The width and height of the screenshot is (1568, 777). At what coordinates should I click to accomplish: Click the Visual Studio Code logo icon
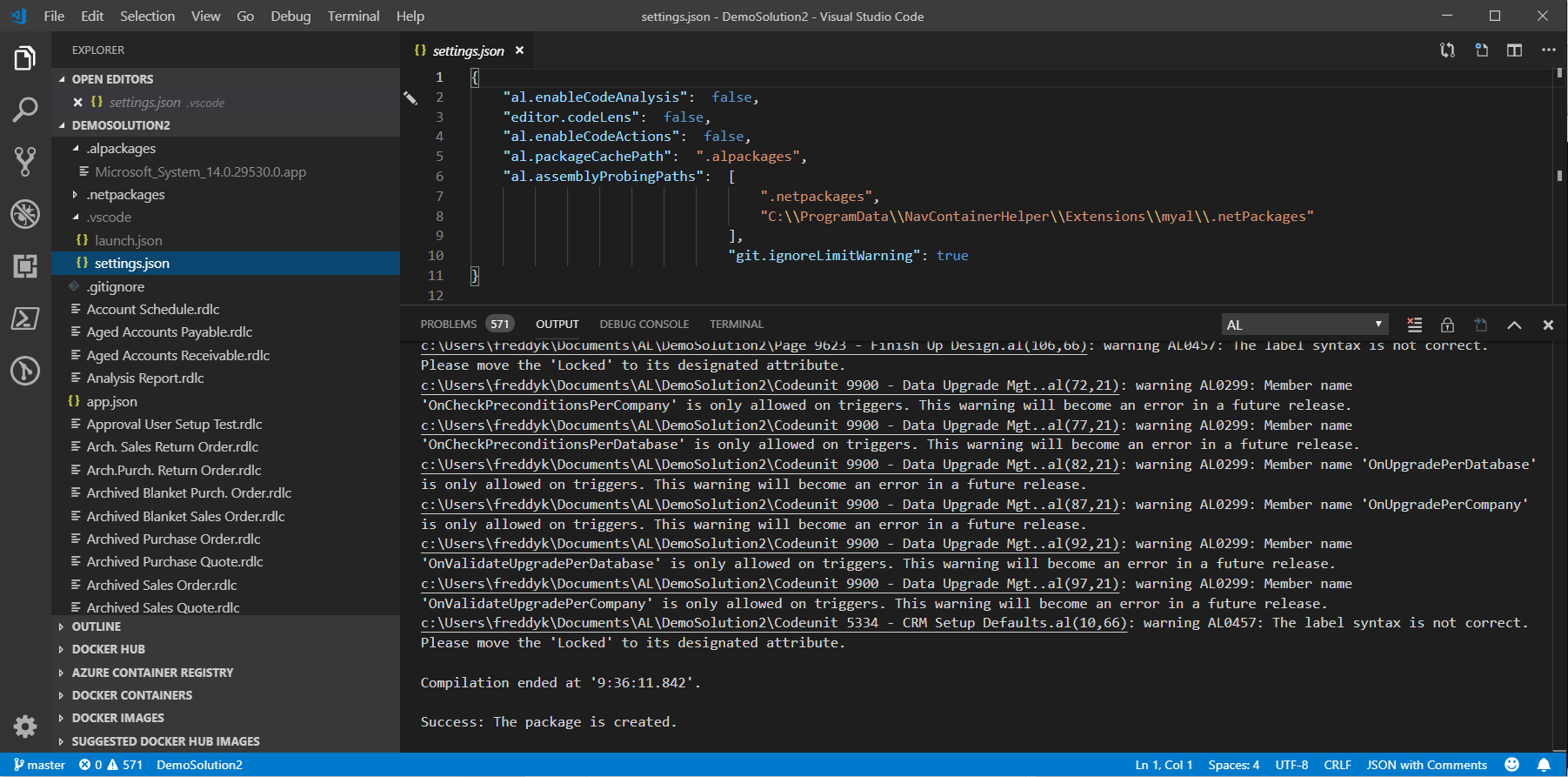[x=18, y=16]
